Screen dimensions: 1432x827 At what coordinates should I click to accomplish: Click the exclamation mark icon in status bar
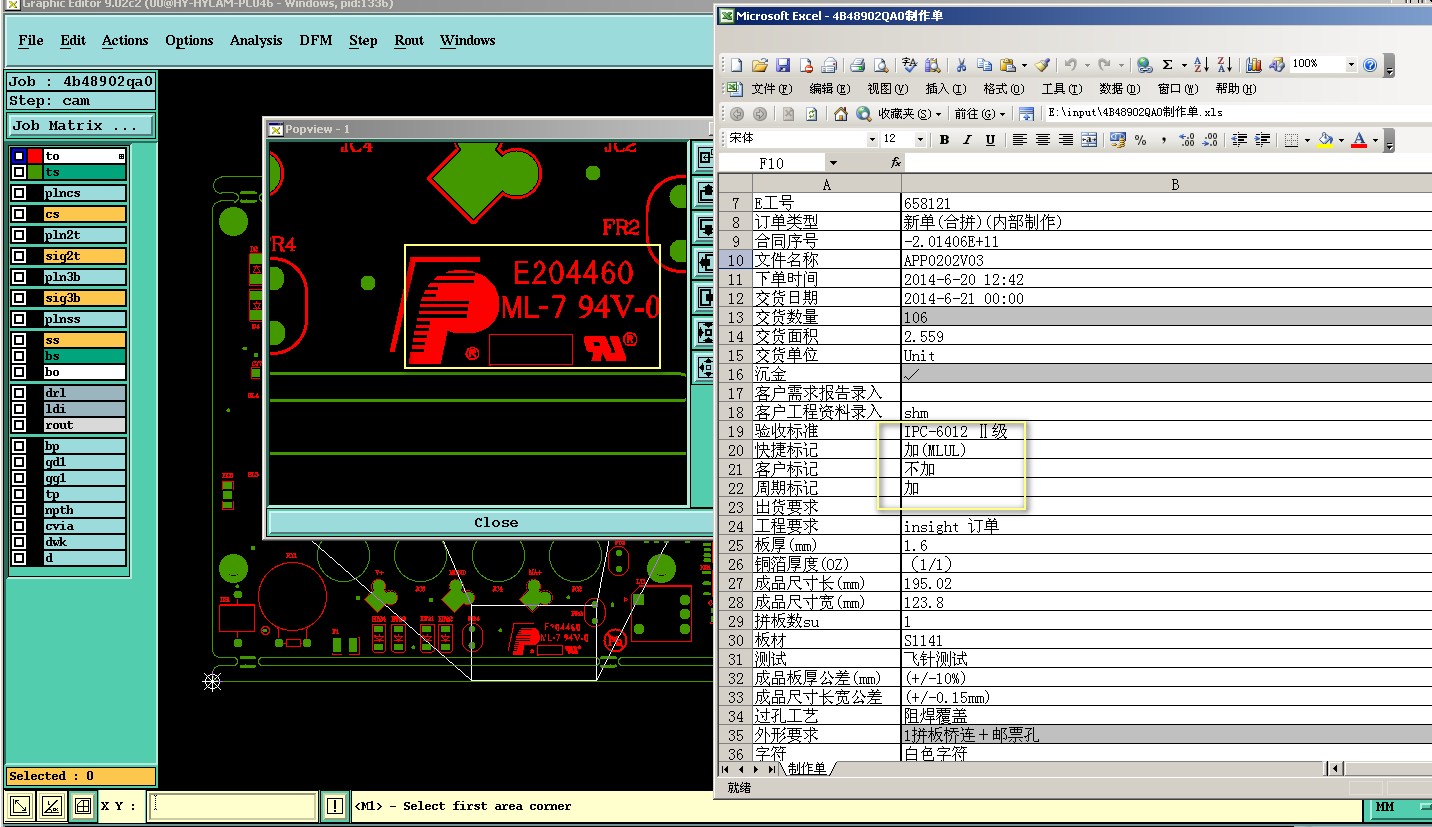335,806
